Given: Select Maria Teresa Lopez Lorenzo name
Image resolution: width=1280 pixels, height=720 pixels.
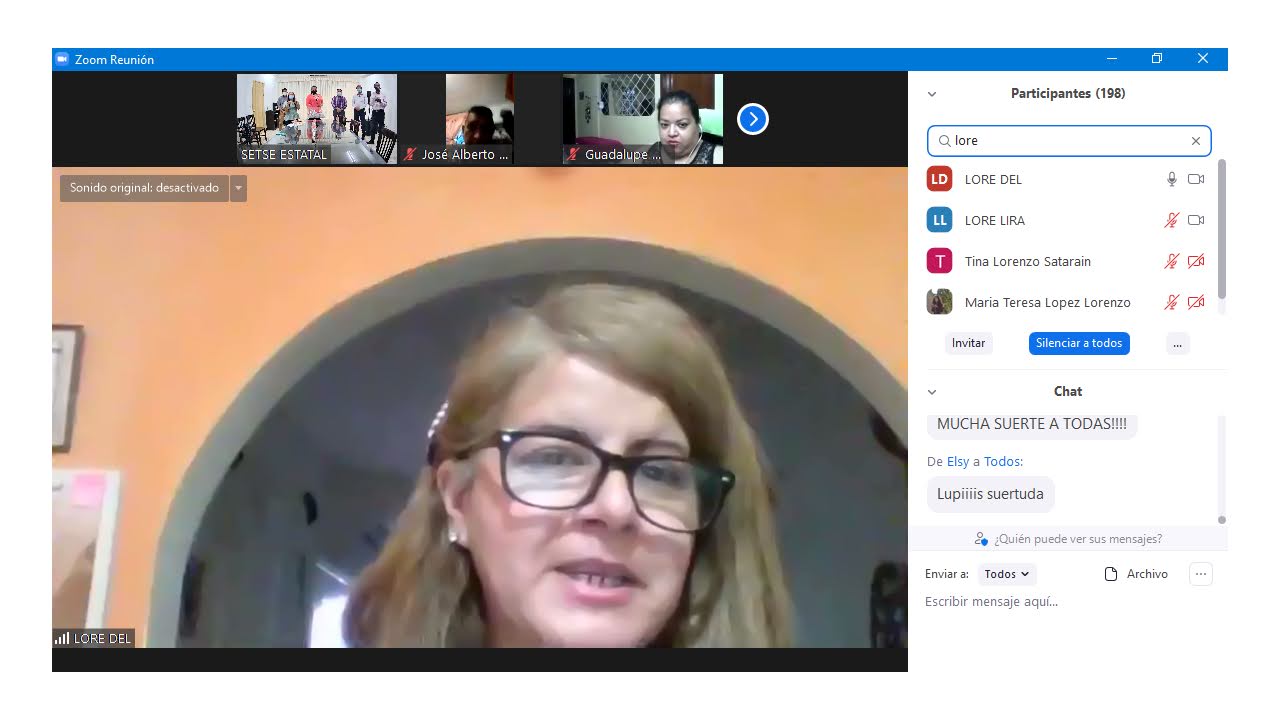Looking at the screenshot, I should tap(1048, 303).
